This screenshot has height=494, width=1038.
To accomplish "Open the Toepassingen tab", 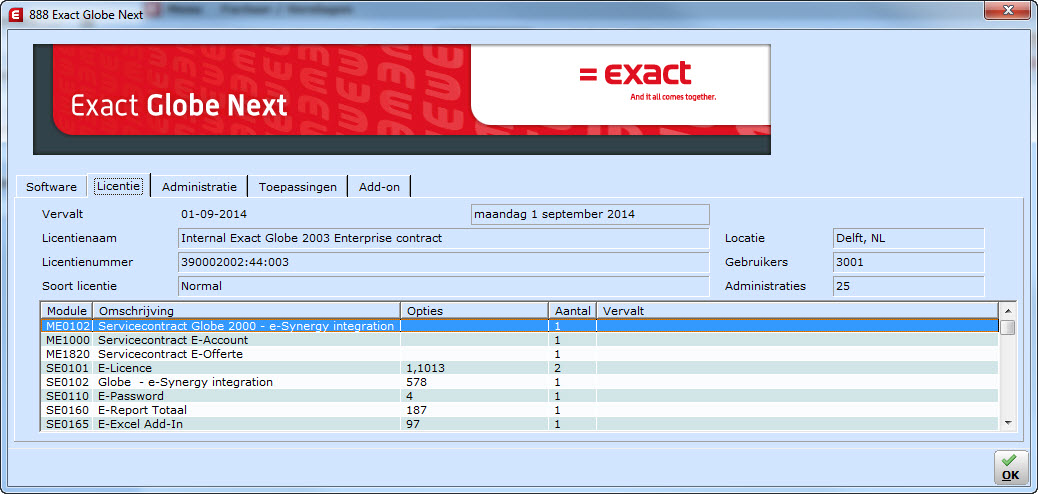I will pyautogui.click(x=298, y=187).
